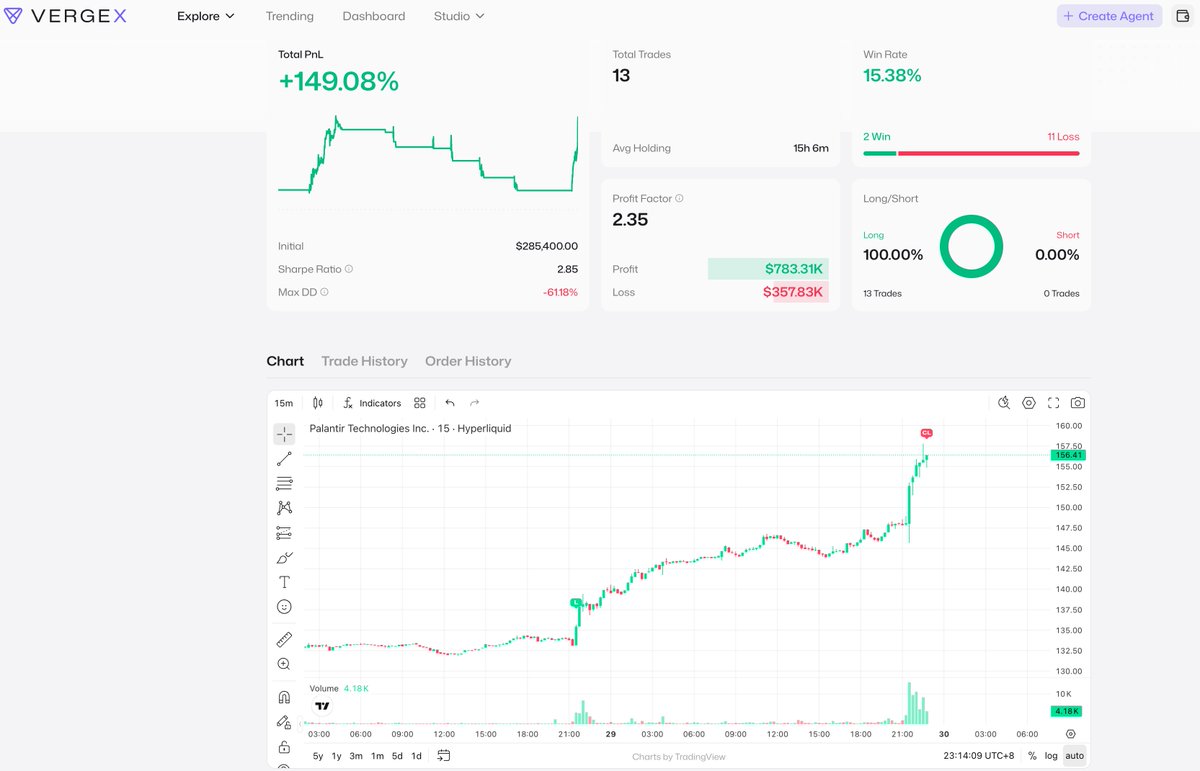Open price scale settings gear icon

[1070, 734]
